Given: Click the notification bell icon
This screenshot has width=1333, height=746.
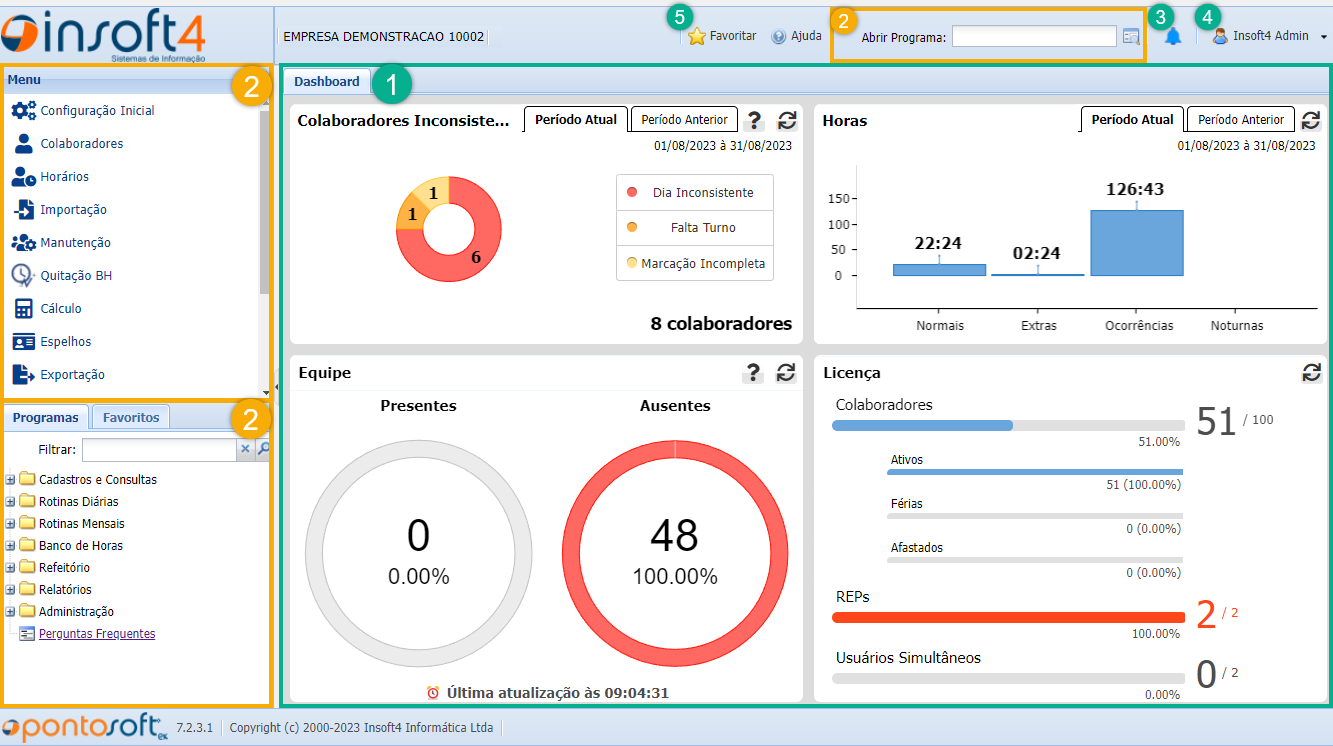Looking at the screenshot, I should click(x=1173, y=36).
